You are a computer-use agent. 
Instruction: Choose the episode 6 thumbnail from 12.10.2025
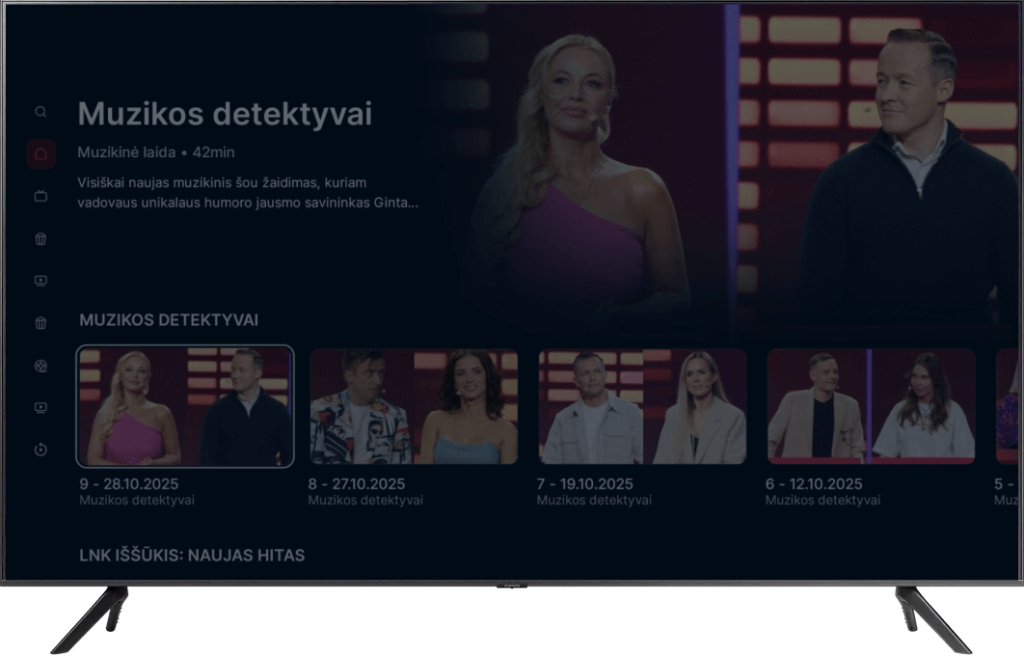pos(870,406)
